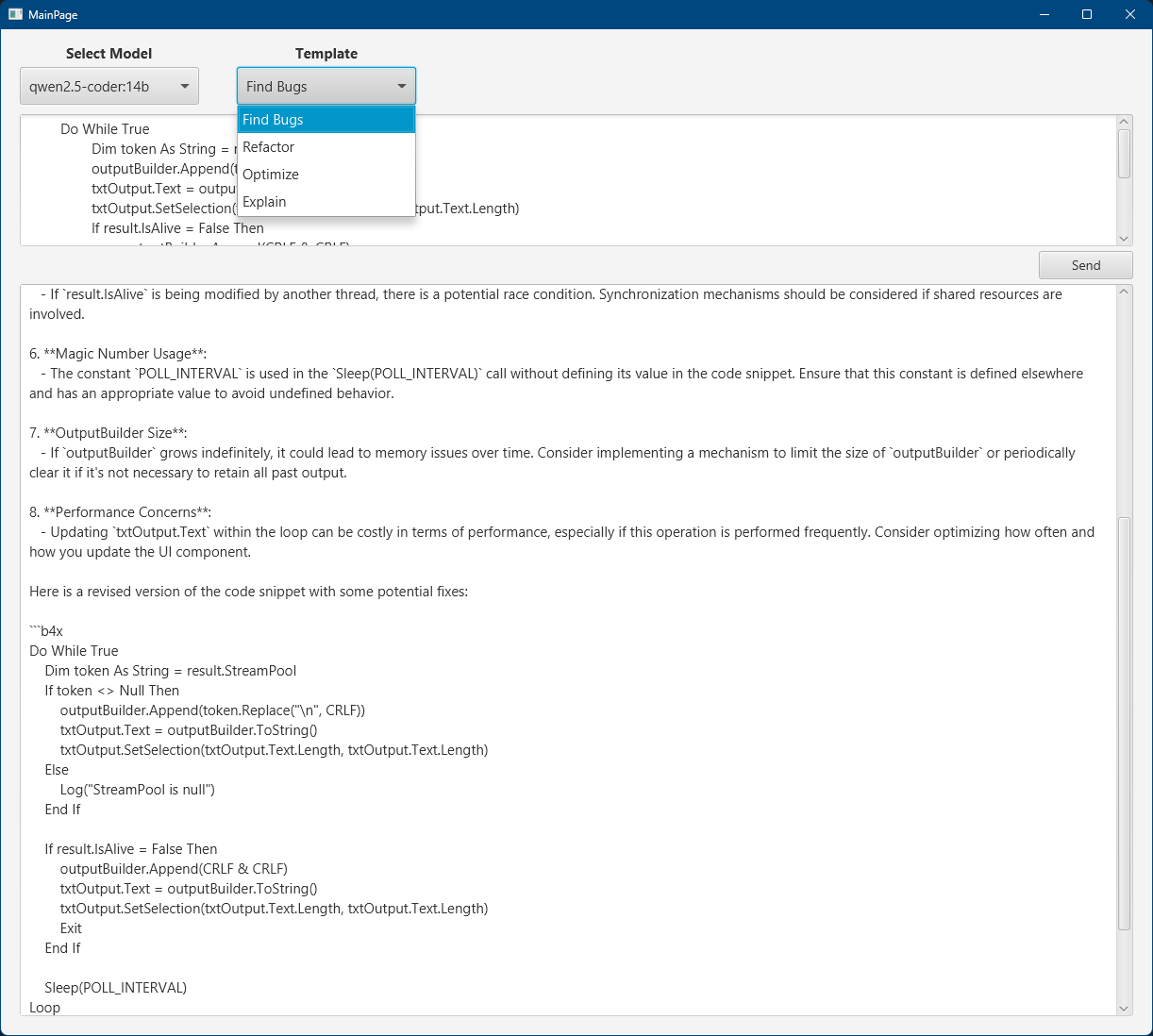Click the input code scrollbar up arrow

[1124, 122]
